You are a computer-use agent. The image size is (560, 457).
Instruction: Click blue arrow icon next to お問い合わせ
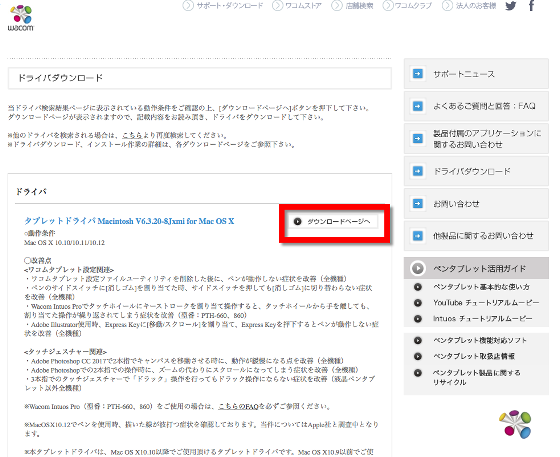[418, 204]
